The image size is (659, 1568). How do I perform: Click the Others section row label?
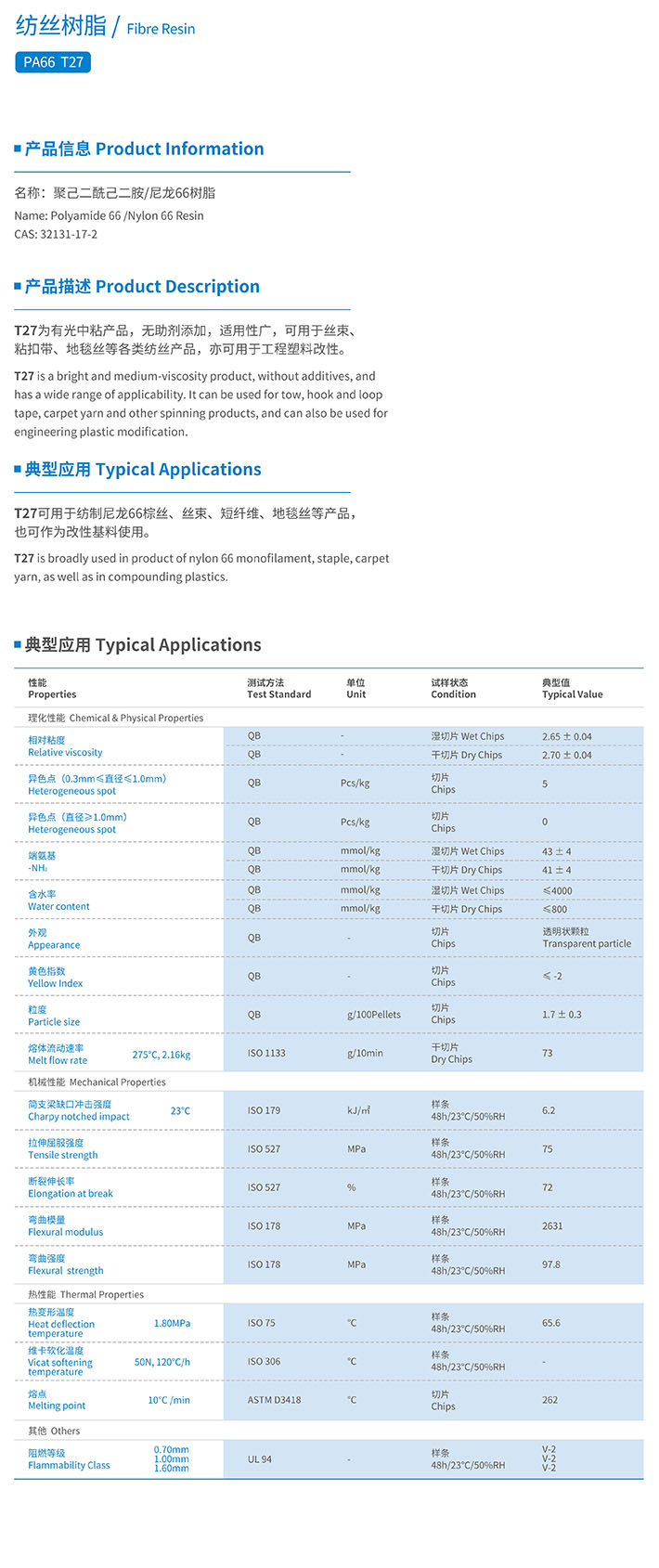[x=54, y=1431]
